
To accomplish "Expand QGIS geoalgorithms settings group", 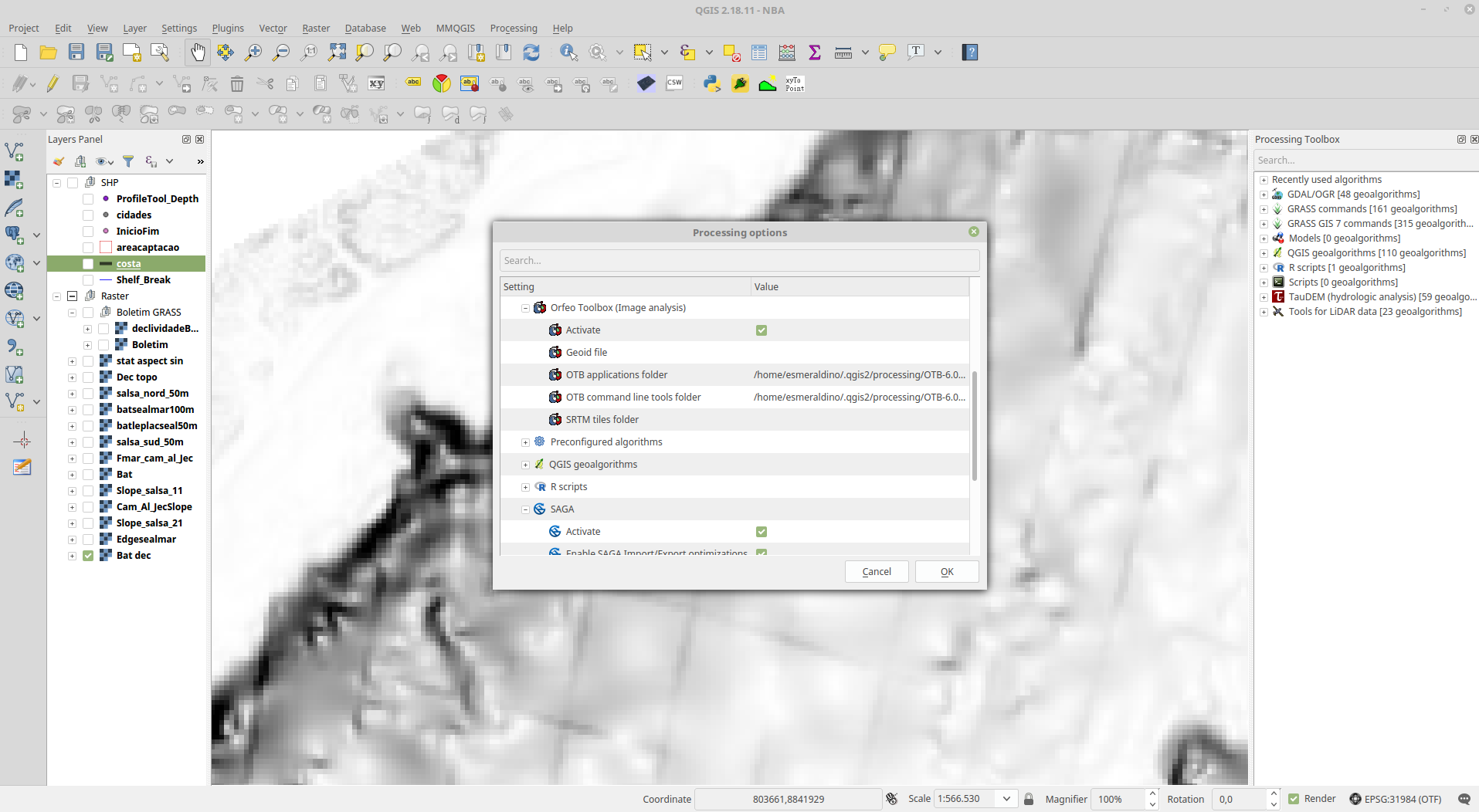I will tap(525, 465).
